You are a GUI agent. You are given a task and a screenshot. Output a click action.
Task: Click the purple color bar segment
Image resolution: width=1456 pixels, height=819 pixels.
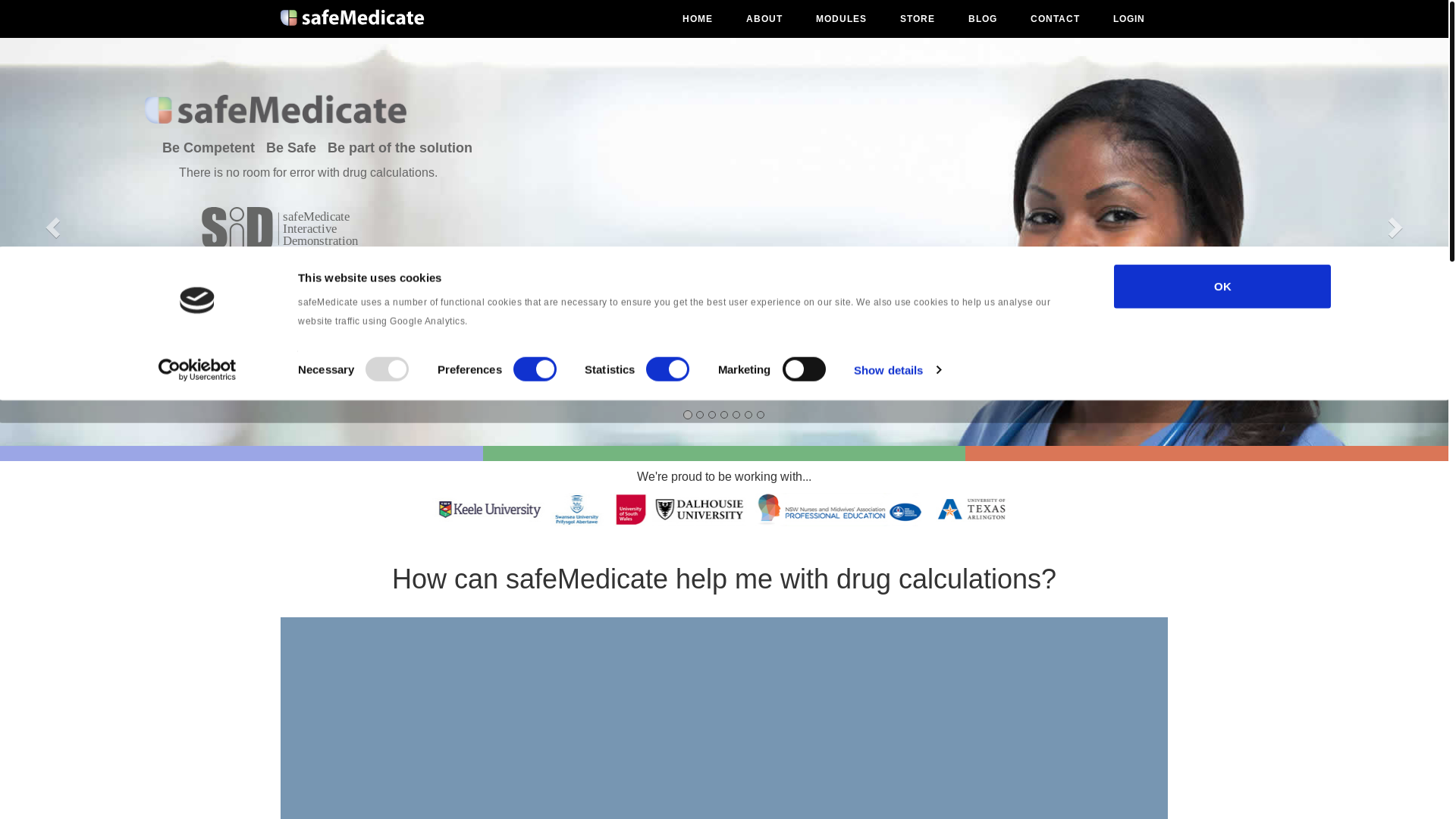(241, 453)
